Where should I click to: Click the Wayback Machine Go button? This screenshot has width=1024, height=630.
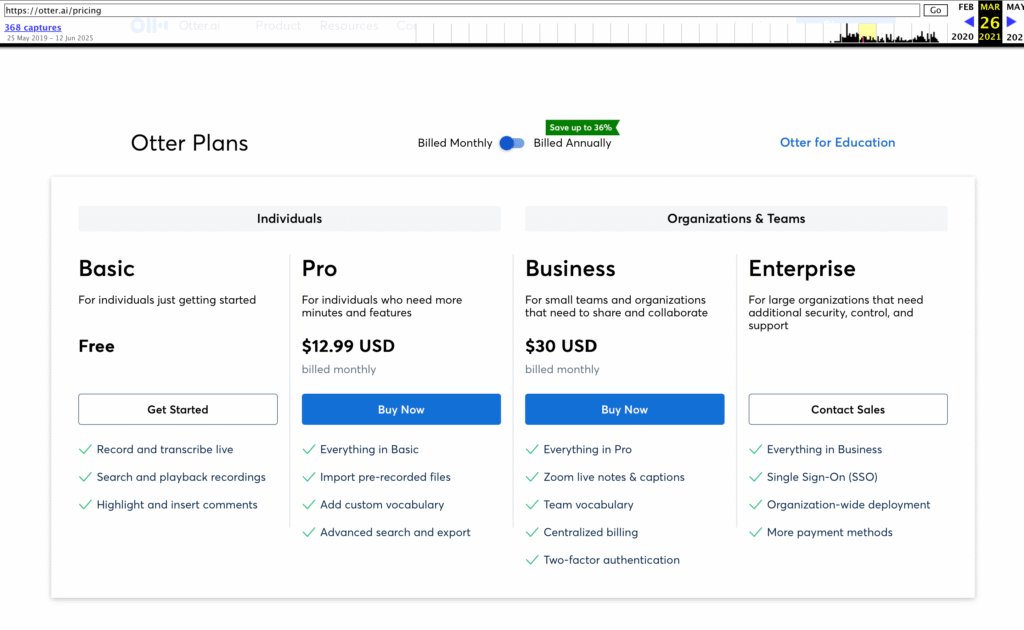[x=935, y=10]
